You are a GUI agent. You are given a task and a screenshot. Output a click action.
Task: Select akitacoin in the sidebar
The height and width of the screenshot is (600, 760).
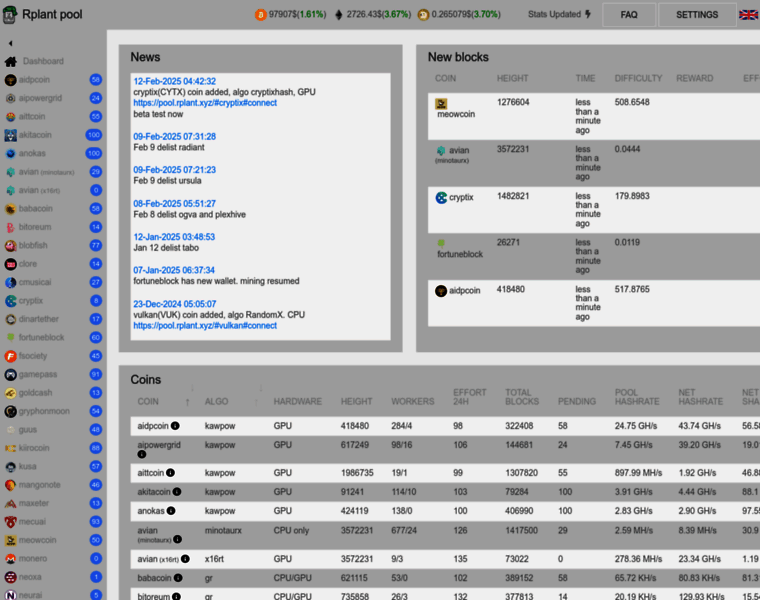coord(35,135)
